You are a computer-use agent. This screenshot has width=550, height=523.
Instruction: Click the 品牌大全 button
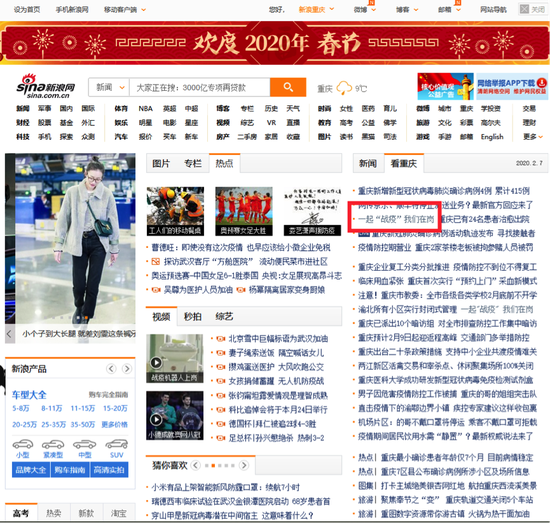pyautogui.click(x=31, y=470)
